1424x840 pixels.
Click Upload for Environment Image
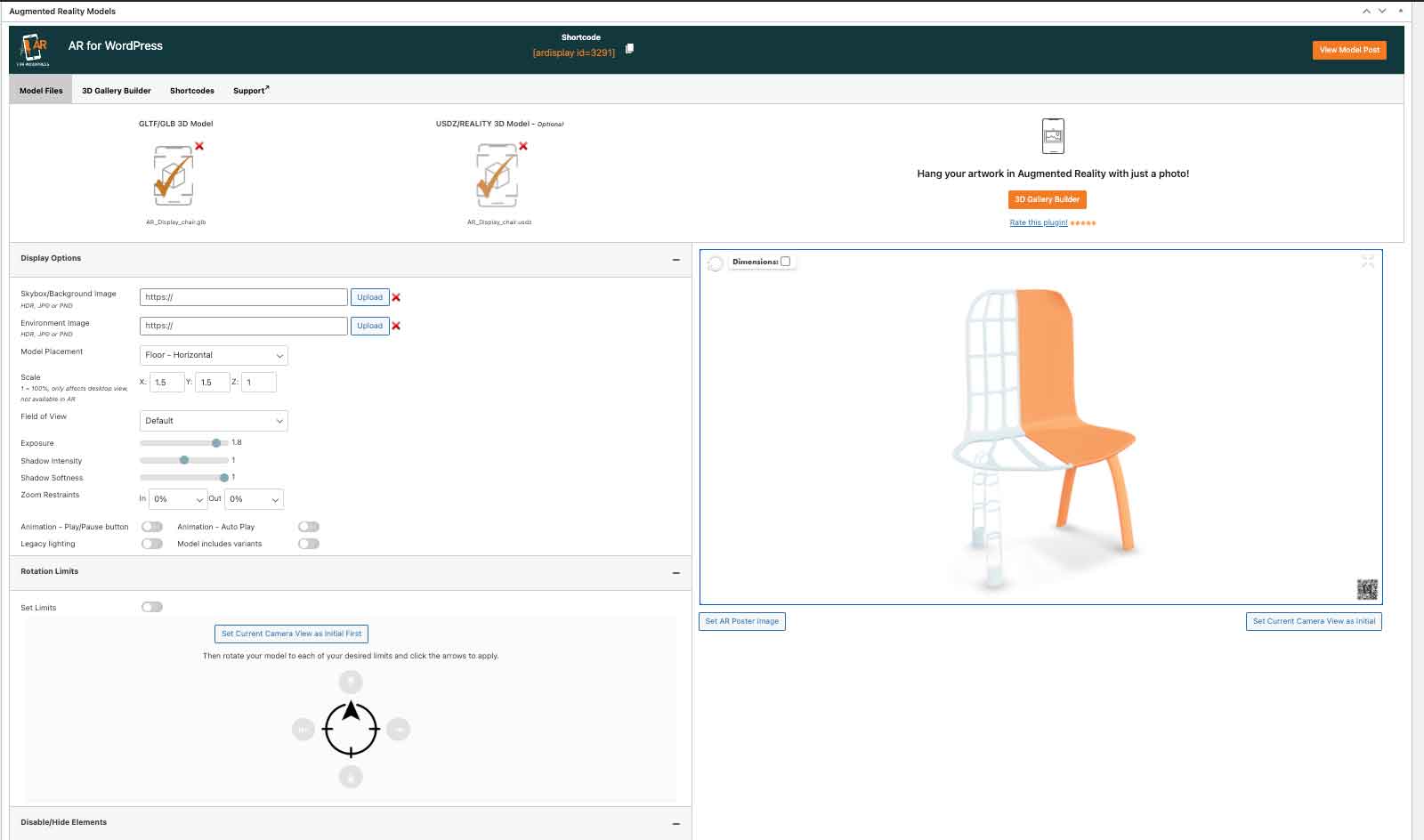369,326
